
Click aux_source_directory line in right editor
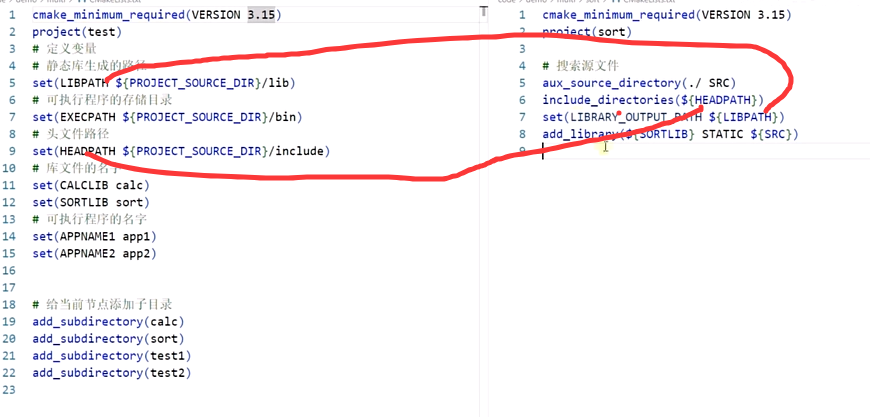coord(640,83)
